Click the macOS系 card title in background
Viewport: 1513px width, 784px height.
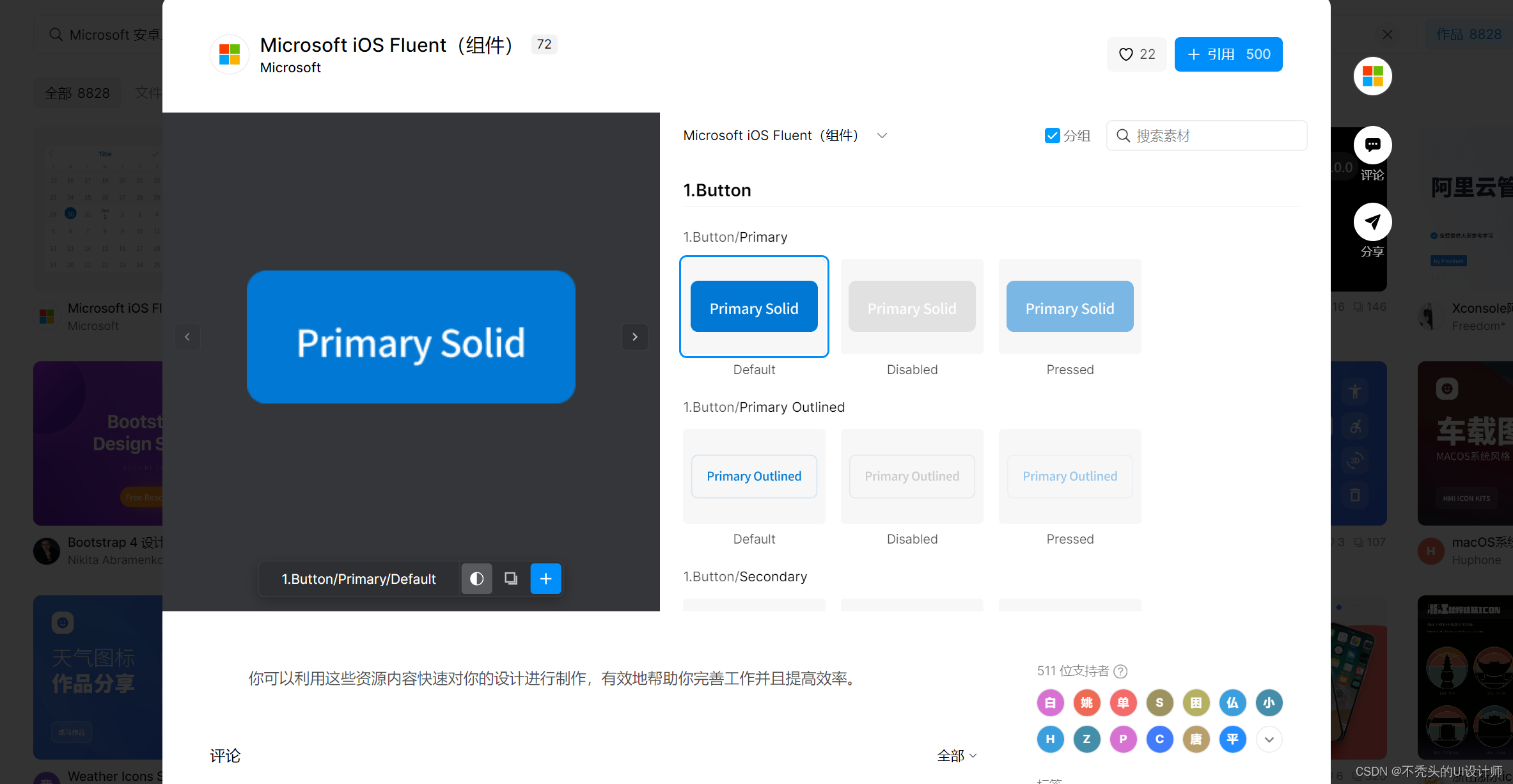click(1482, 542)
